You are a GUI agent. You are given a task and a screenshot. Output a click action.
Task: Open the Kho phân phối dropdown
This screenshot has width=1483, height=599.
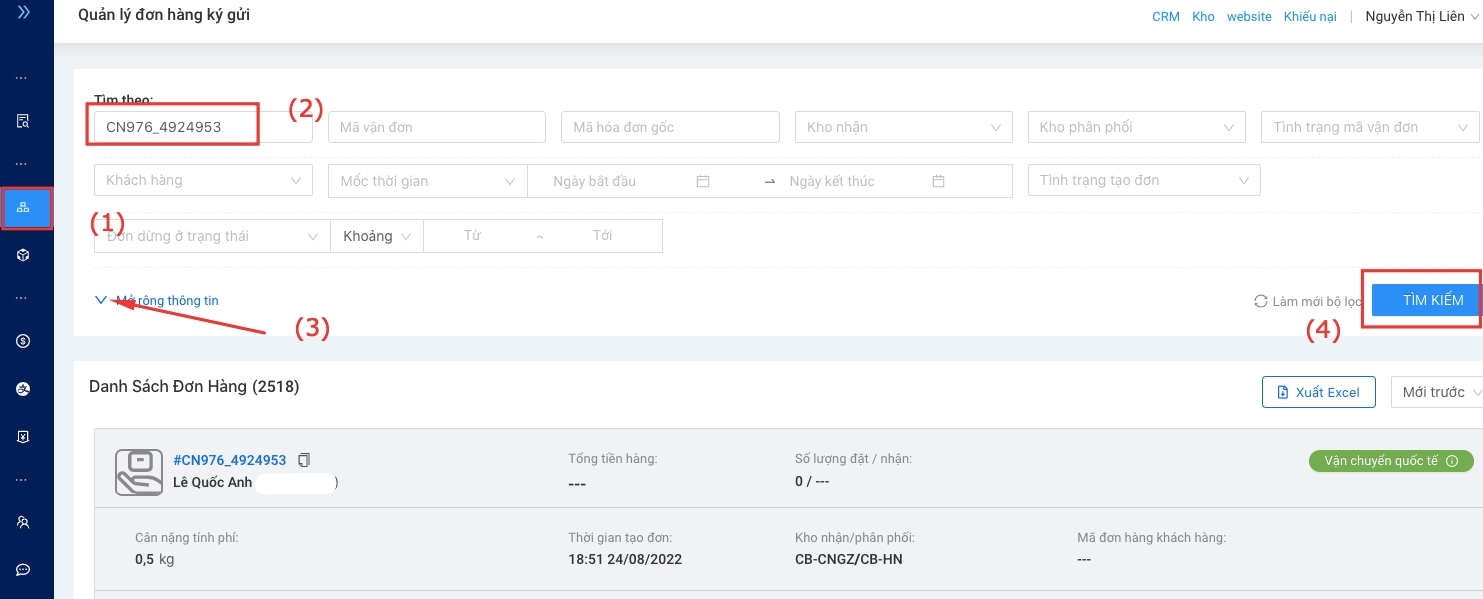(x=1136, y=127)
